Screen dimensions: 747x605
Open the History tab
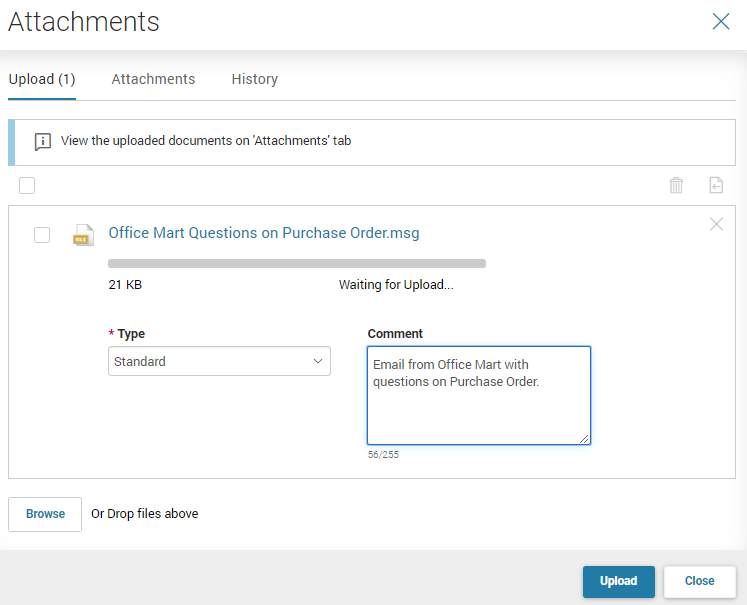point(254,79)
